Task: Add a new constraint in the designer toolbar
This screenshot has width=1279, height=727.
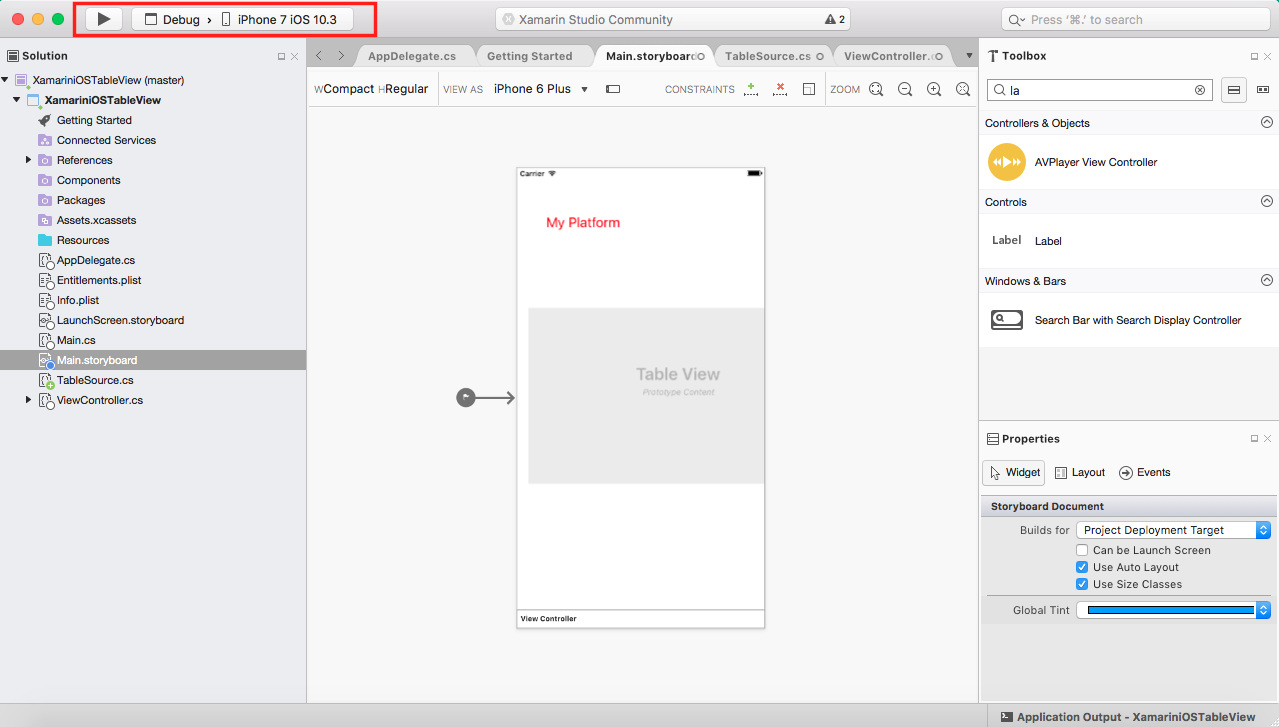Action: [751, 89]
